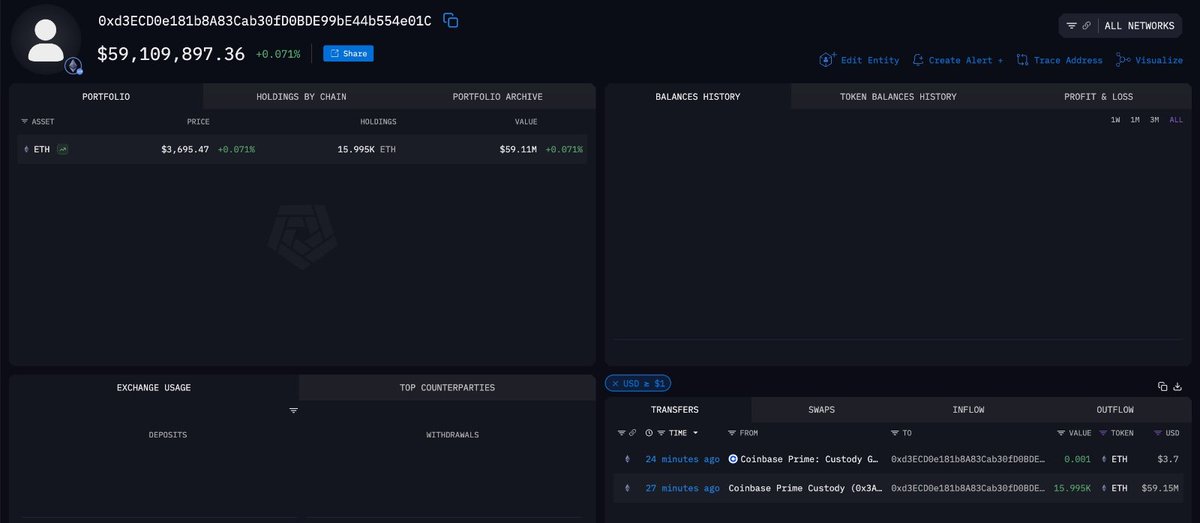Select the EXCHANGE USAGE tab
The width and height of the screenshot is (1200, 523).
coord(154,387)
